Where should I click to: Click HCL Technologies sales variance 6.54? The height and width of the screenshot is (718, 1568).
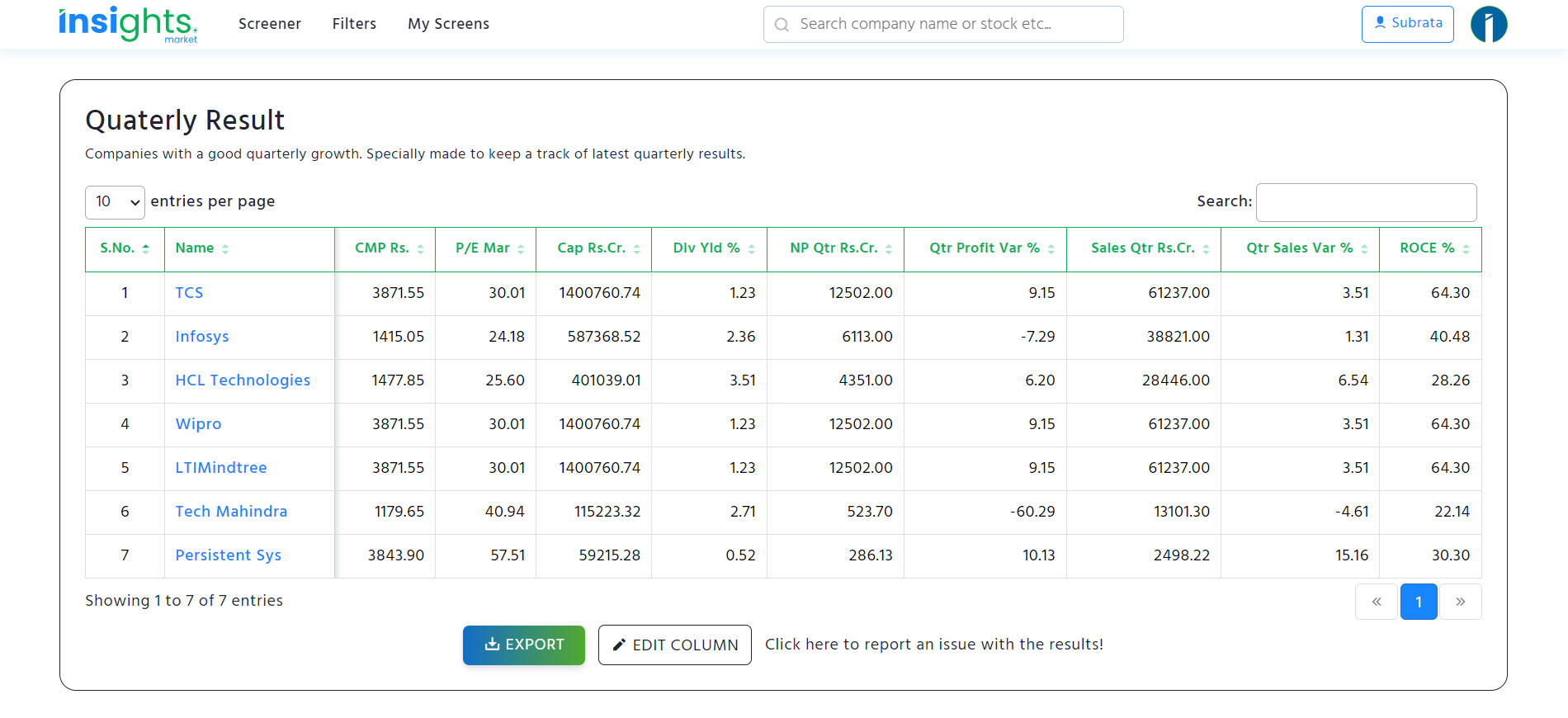(1353, 380)
